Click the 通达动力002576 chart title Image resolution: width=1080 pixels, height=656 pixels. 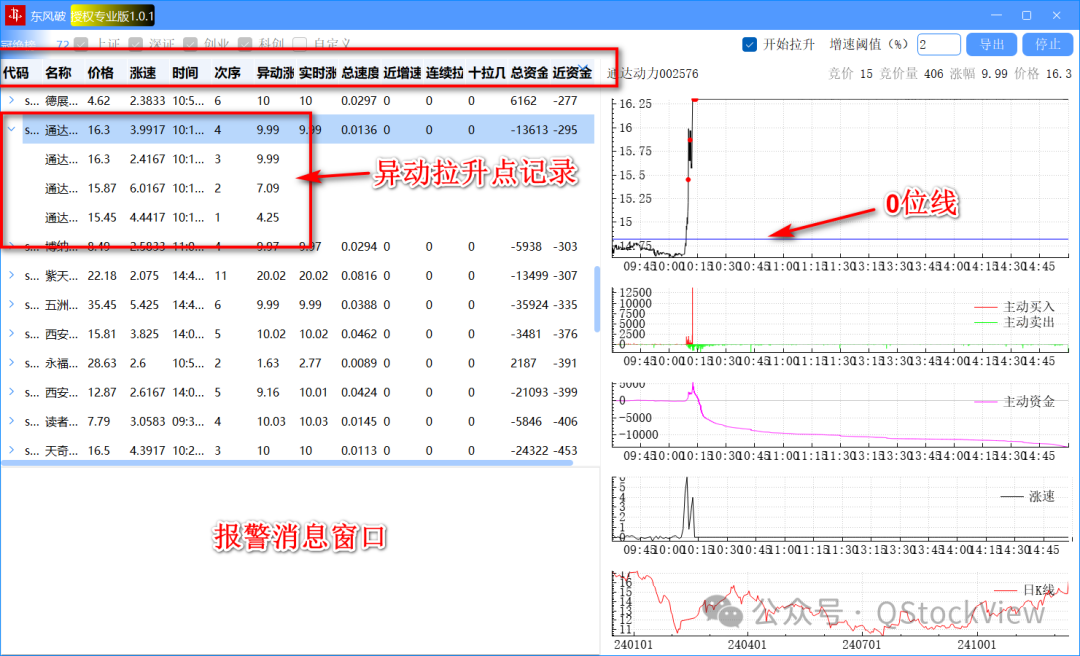(652, 74)
